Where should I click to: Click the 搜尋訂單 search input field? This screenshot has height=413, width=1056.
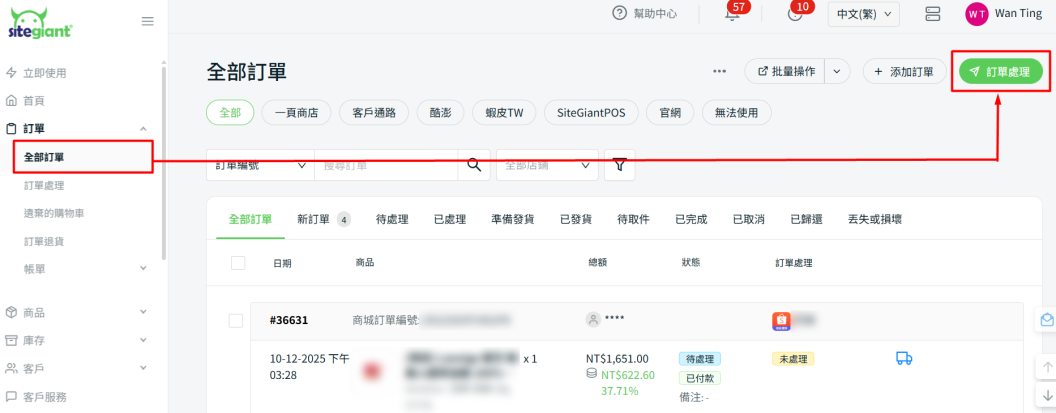tap(385, 165)
